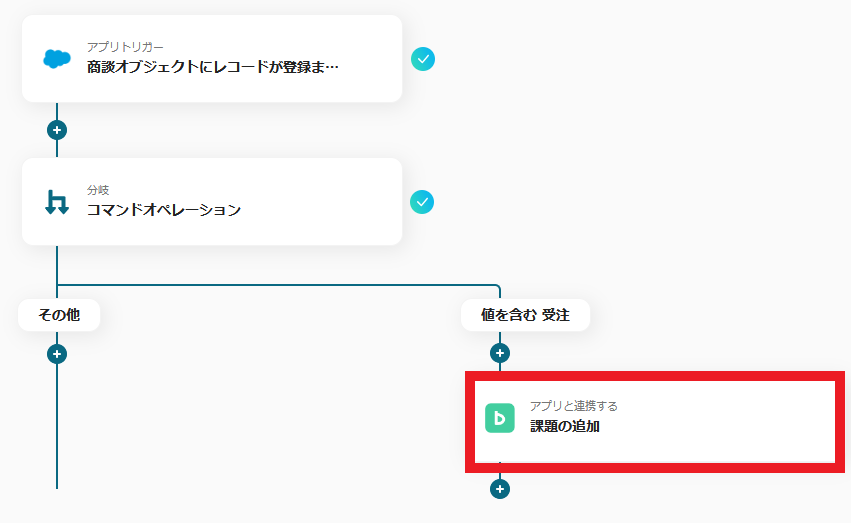Click the コマンドオペレーション title text
The width and height of the screenshot is (851, 523).
pos(164,210)
